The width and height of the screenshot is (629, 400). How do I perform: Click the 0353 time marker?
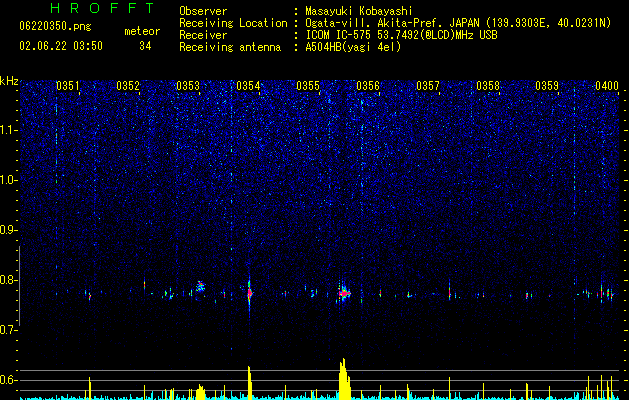tap(188, 85)
